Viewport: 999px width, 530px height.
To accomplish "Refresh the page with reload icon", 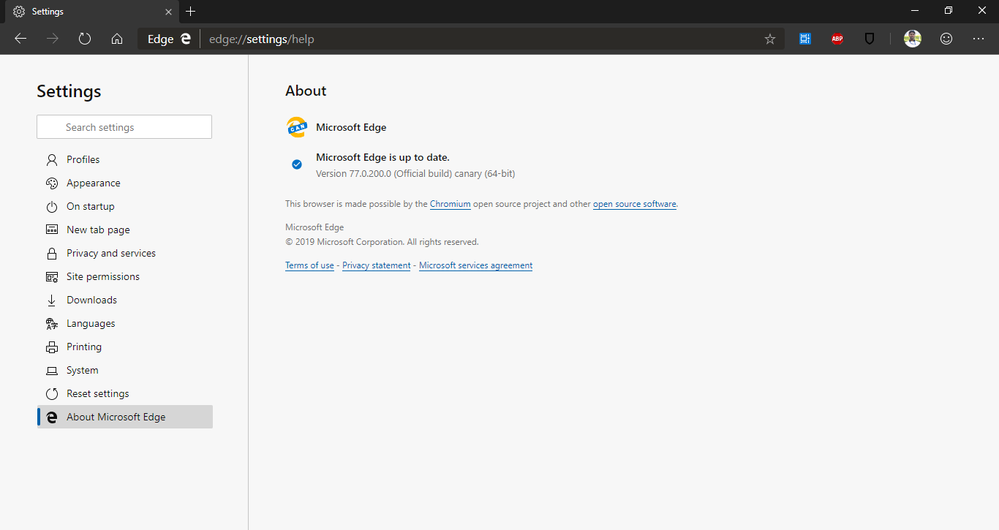I will coord(85,39).
